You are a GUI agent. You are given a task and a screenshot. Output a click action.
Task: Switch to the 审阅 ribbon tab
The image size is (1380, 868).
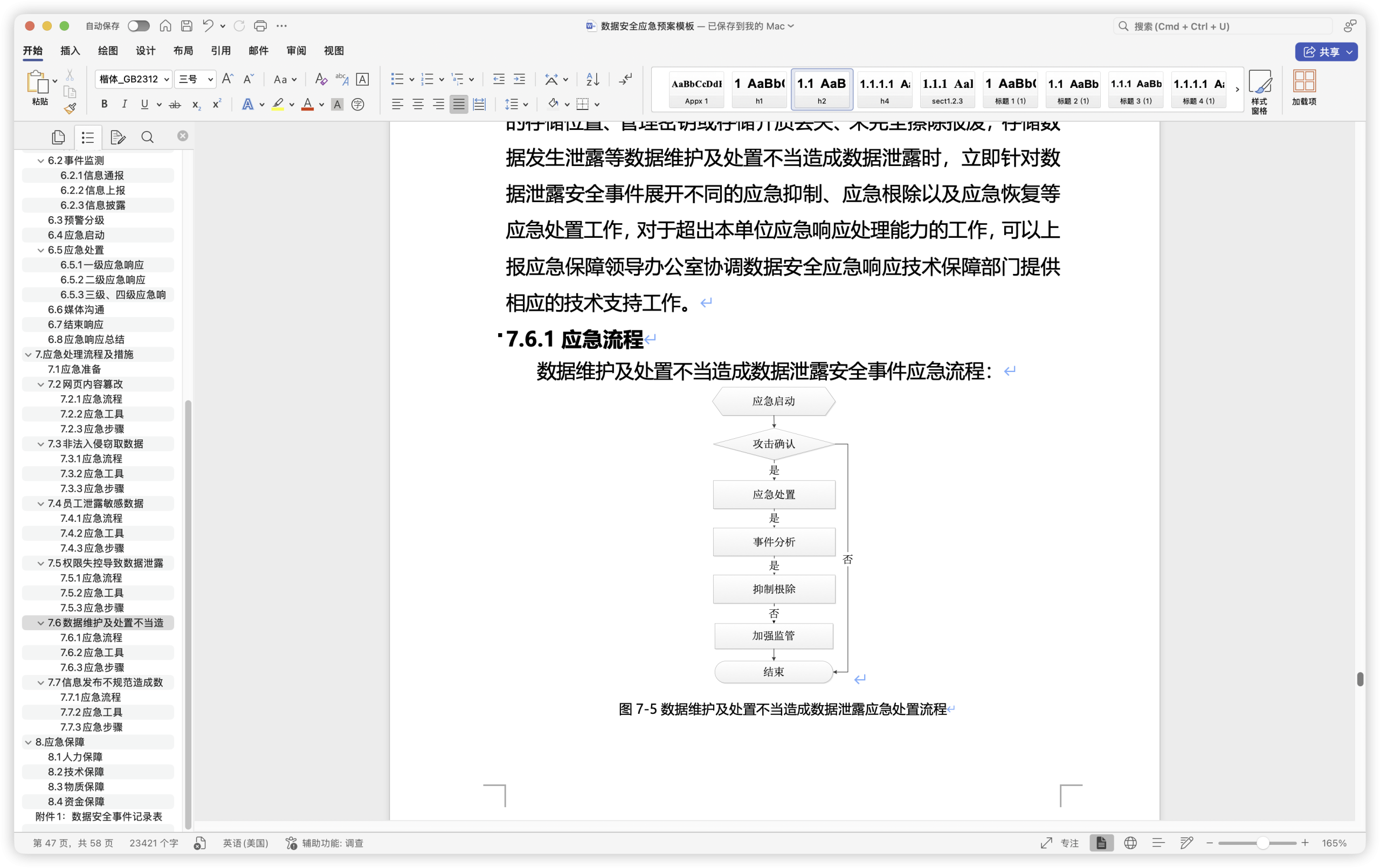tap(296, 51)
